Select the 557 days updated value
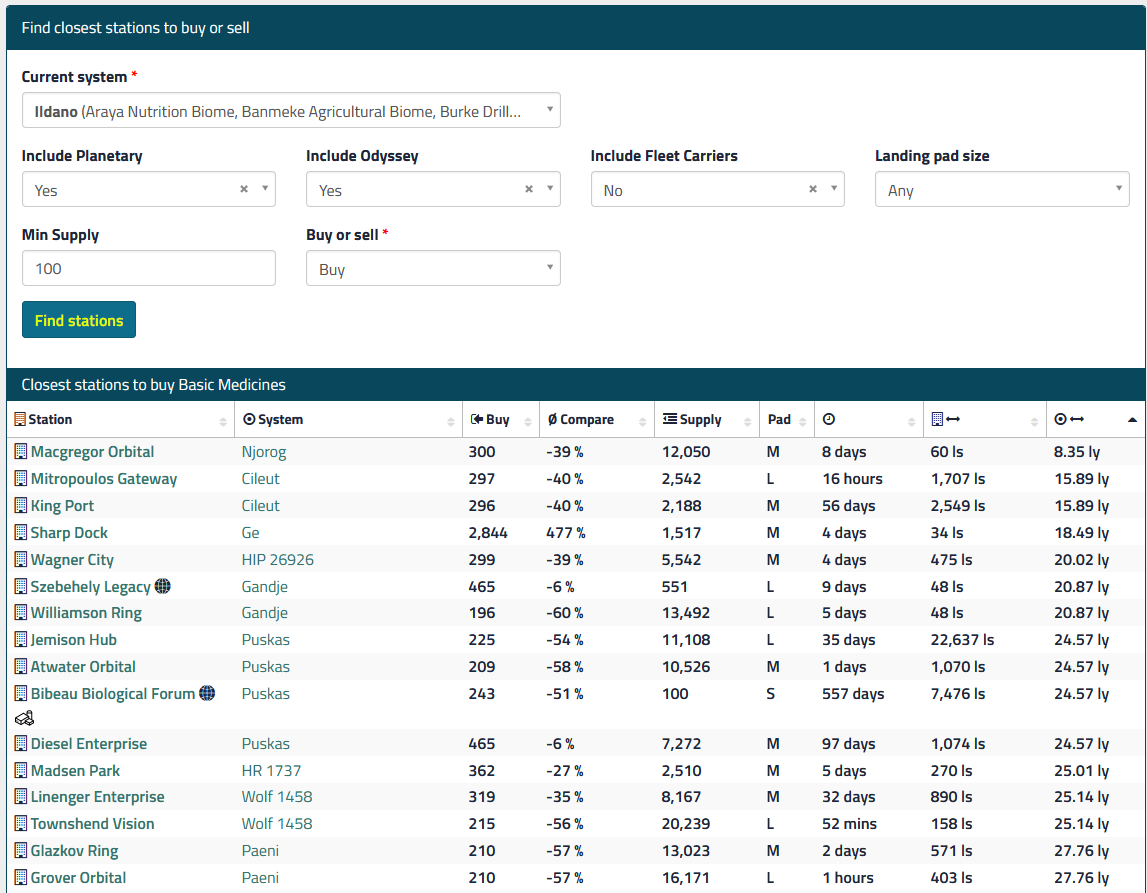The width and height of the screenshot is (1147, 893). point(853,693)
